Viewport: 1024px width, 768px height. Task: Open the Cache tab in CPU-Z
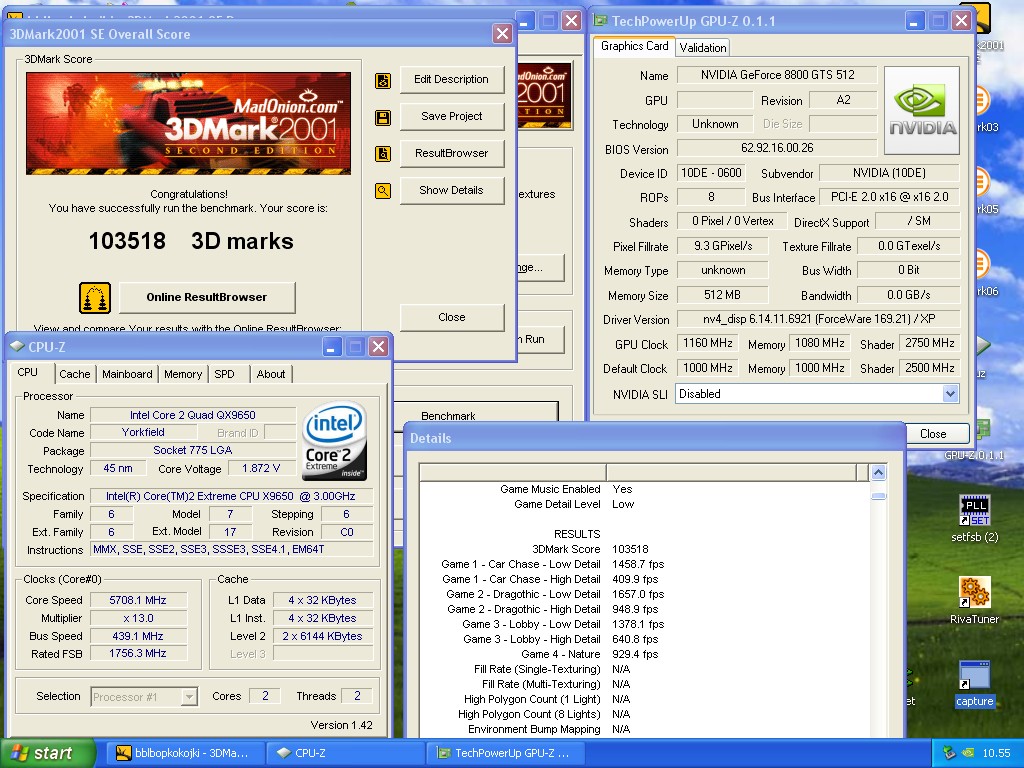(75, 374)
